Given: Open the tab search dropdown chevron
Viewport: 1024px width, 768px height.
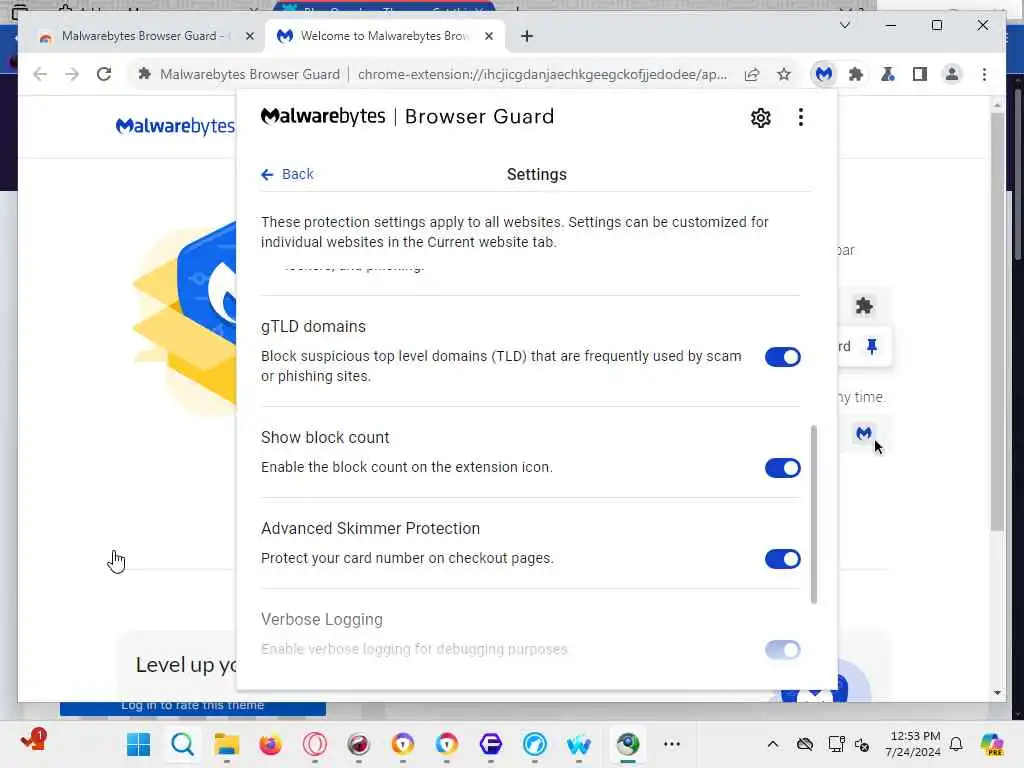Looking at the screenshot, I should (x=844, y=25).
